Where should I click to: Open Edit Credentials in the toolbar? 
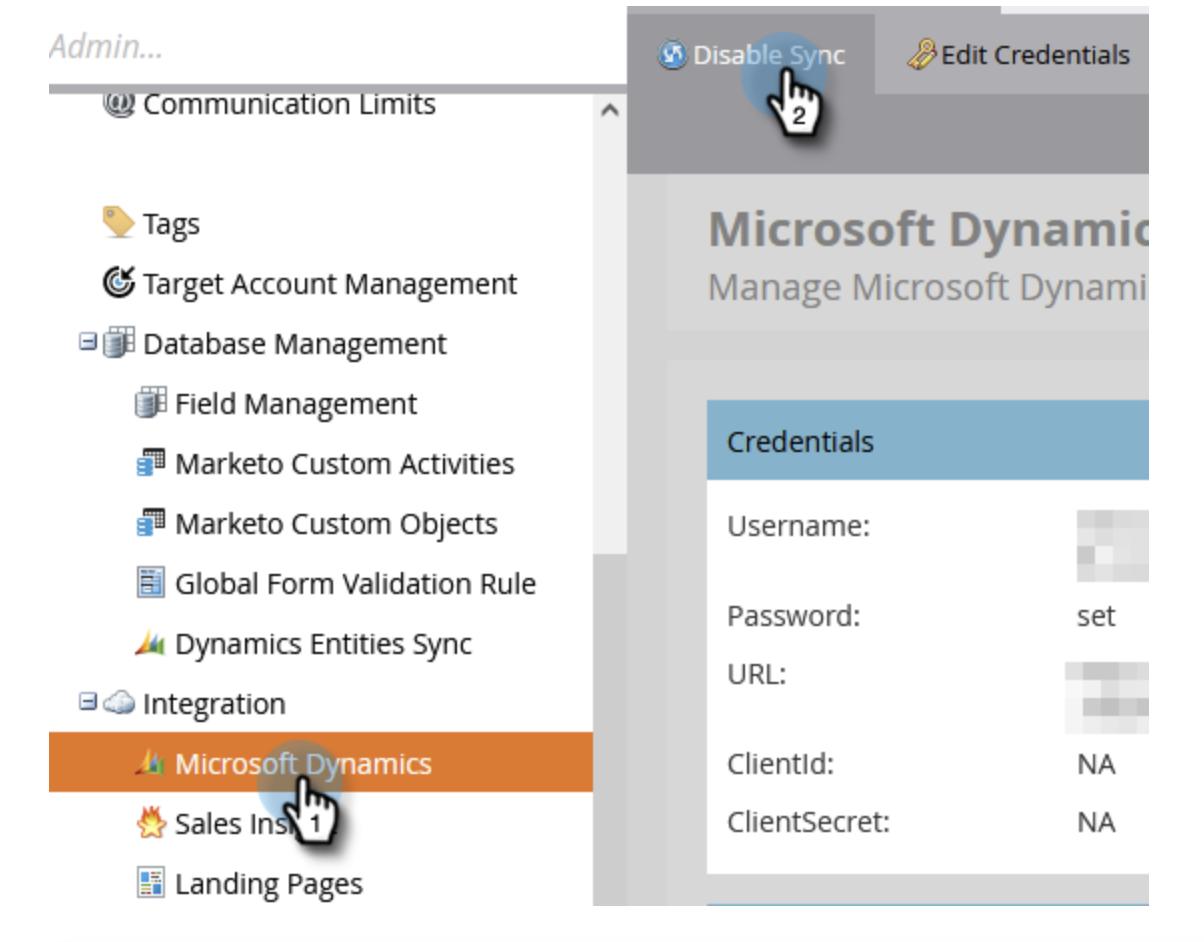pyautogui.click(x=1020, y=55)
